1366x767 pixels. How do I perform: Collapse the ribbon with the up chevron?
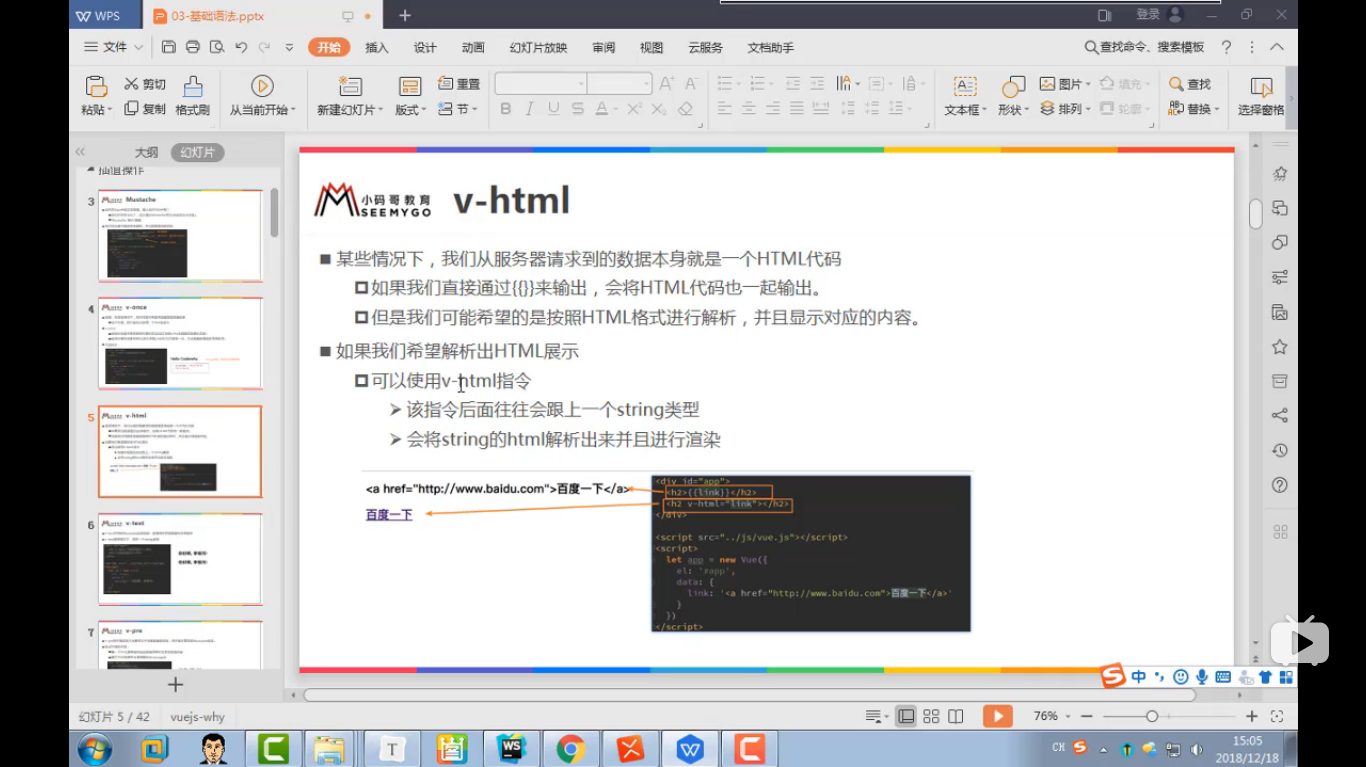[x=1277, y=47]
